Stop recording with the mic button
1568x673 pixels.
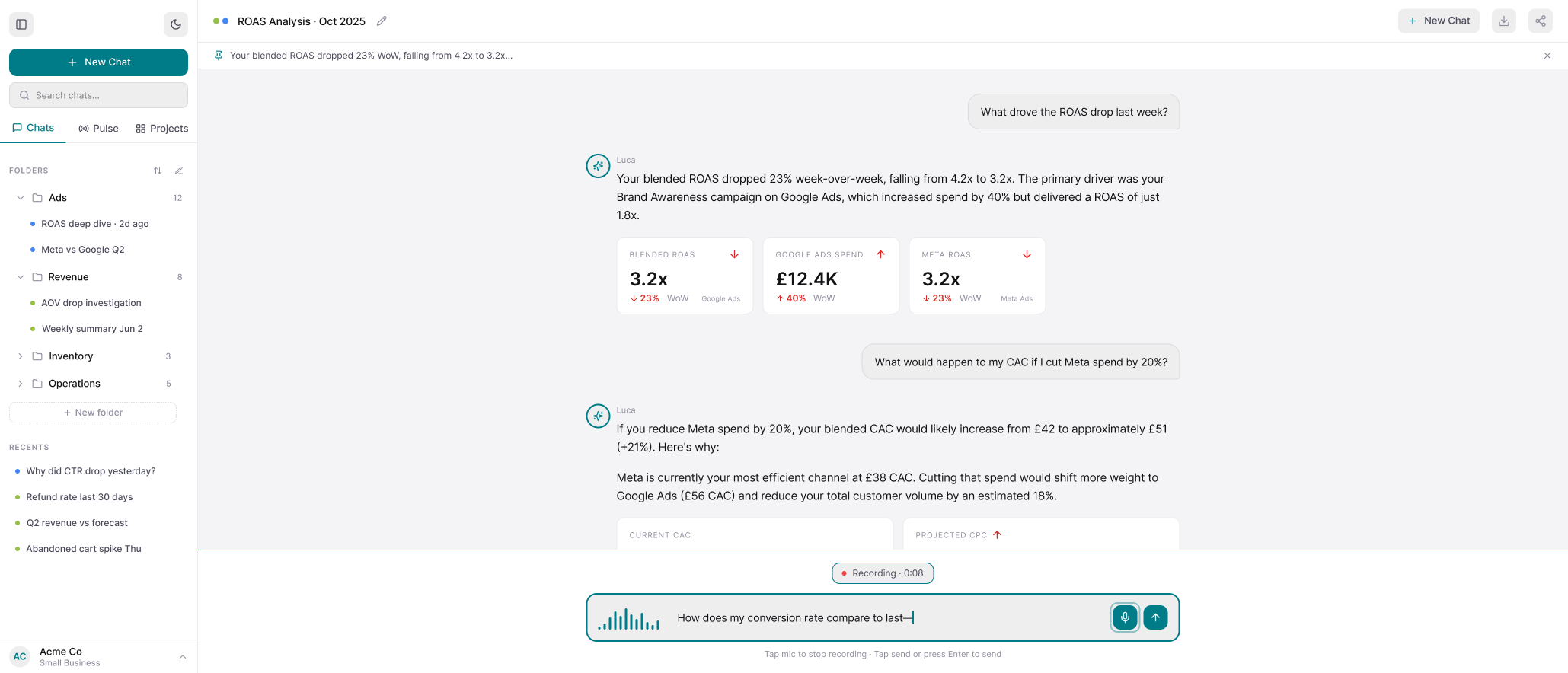click(1125, 617)
